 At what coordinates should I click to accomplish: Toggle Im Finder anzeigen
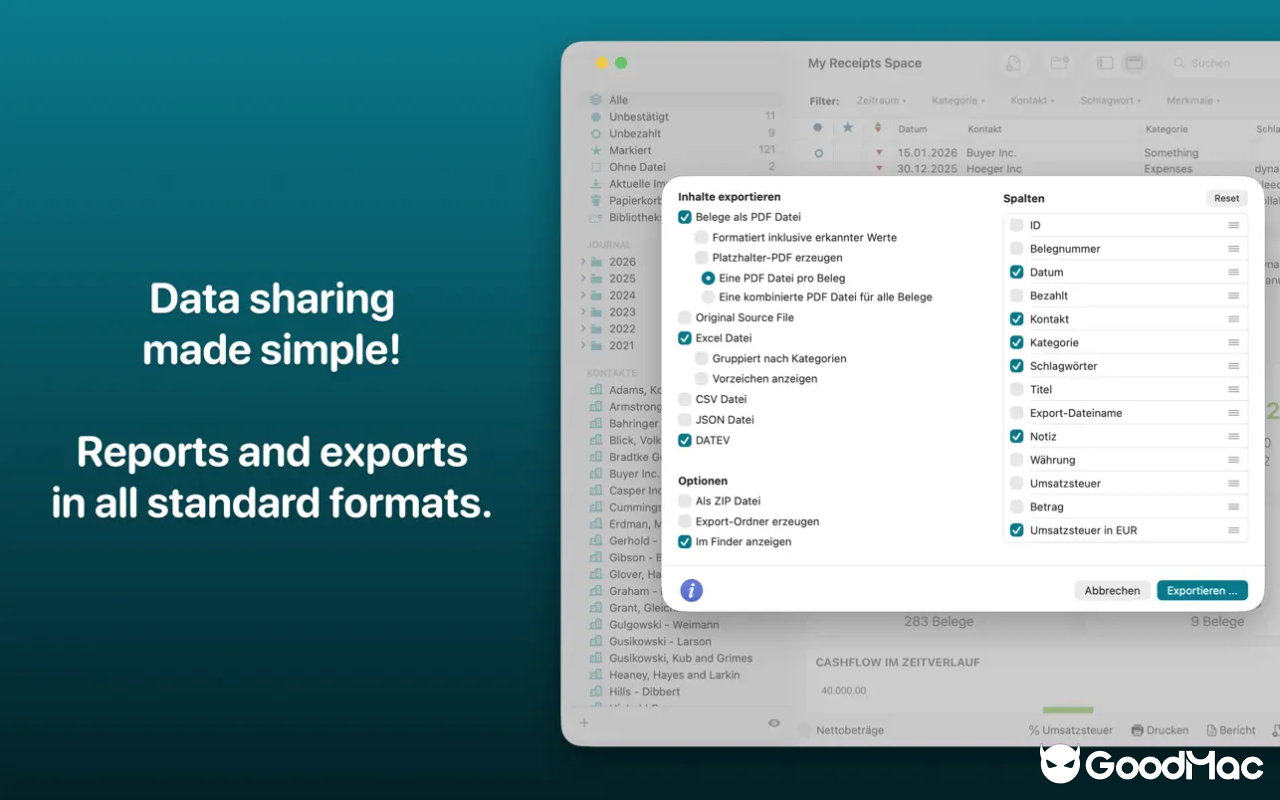click(x=685, y=542)
